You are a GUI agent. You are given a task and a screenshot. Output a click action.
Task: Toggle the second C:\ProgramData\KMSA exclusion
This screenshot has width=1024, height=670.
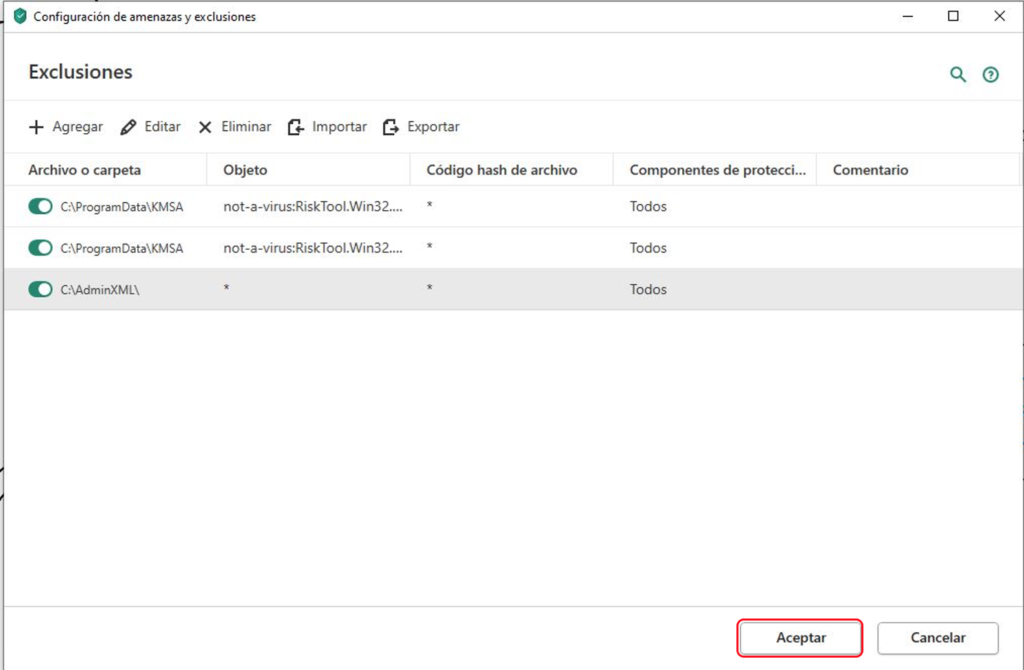click(40, 248)
